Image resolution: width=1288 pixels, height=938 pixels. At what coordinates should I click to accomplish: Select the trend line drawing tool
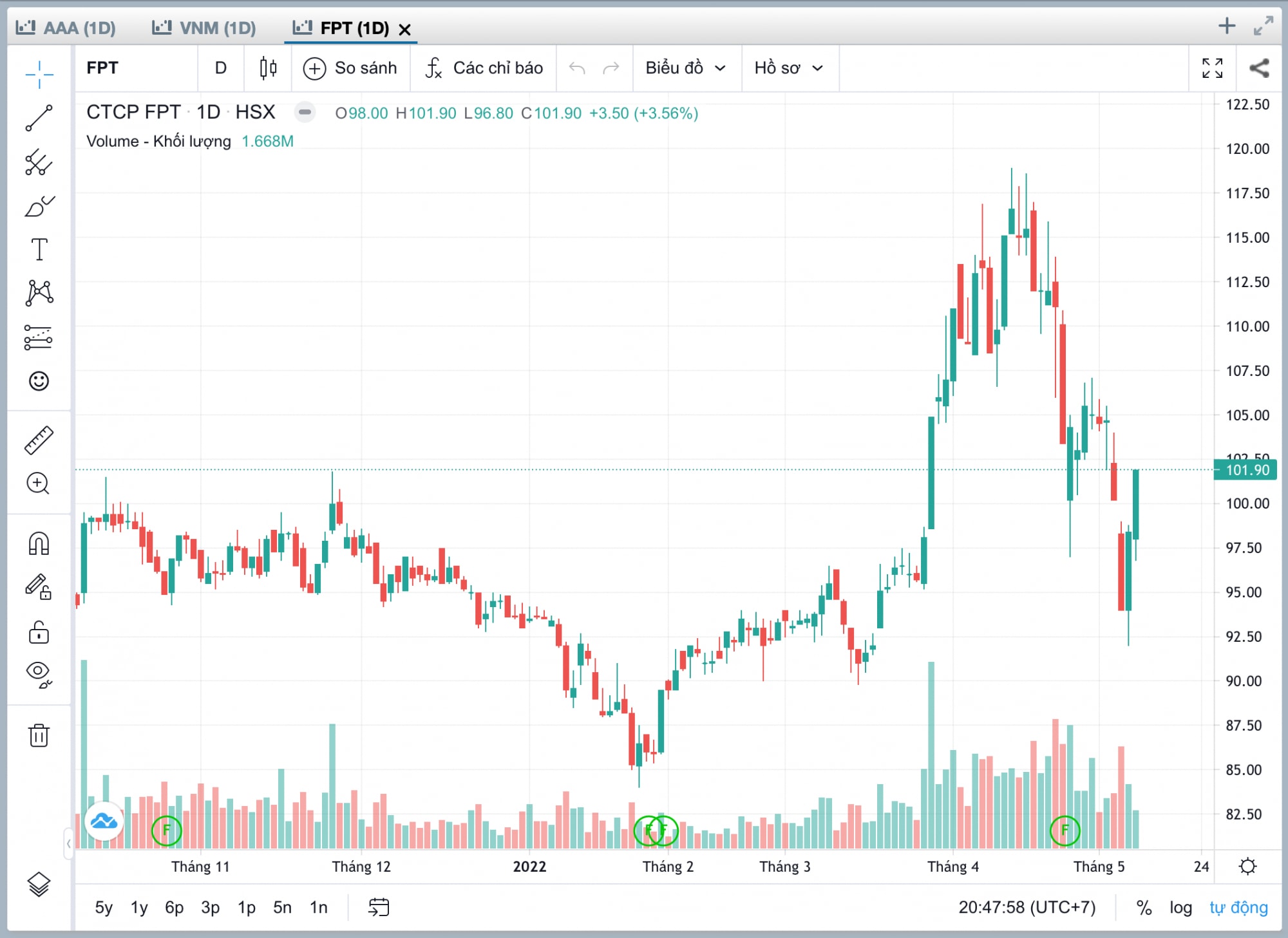(39, 118)
